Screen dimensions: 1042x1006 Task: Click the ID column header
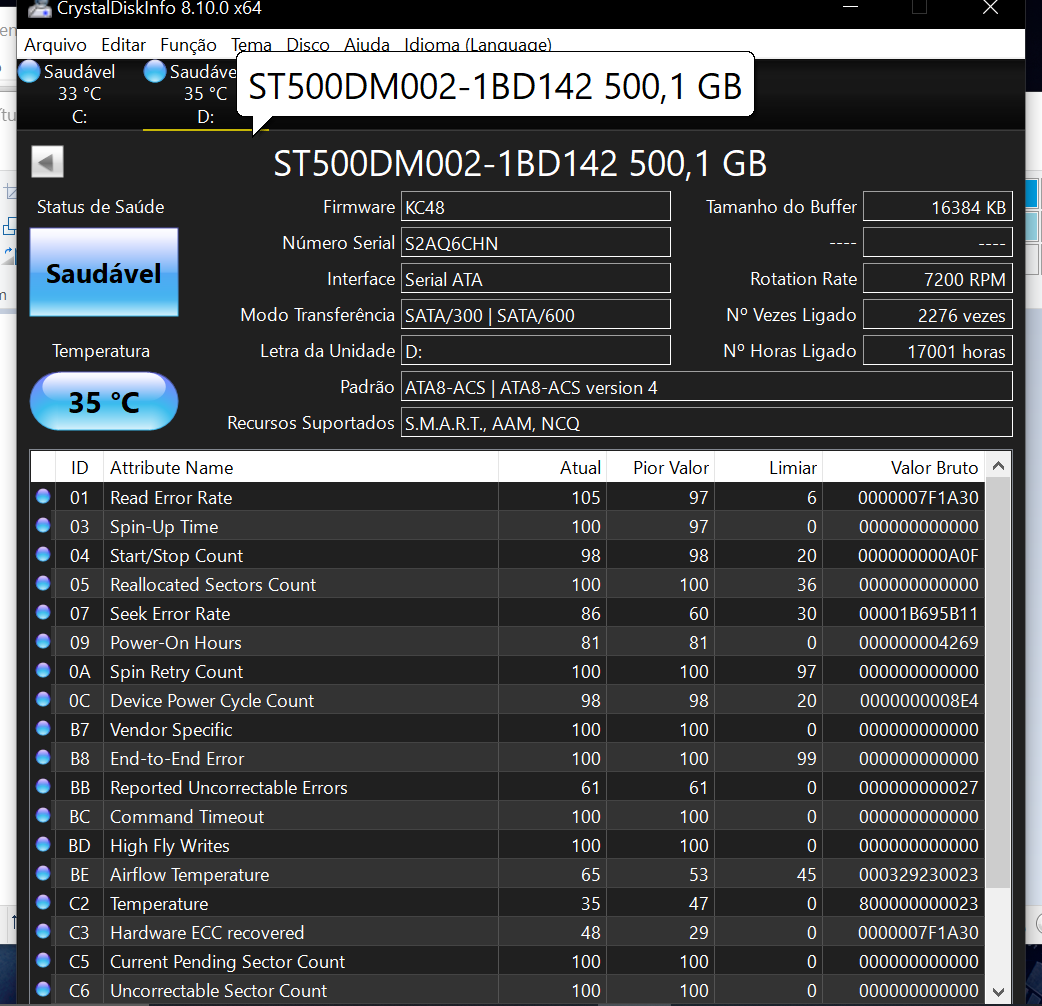point(79,467)
